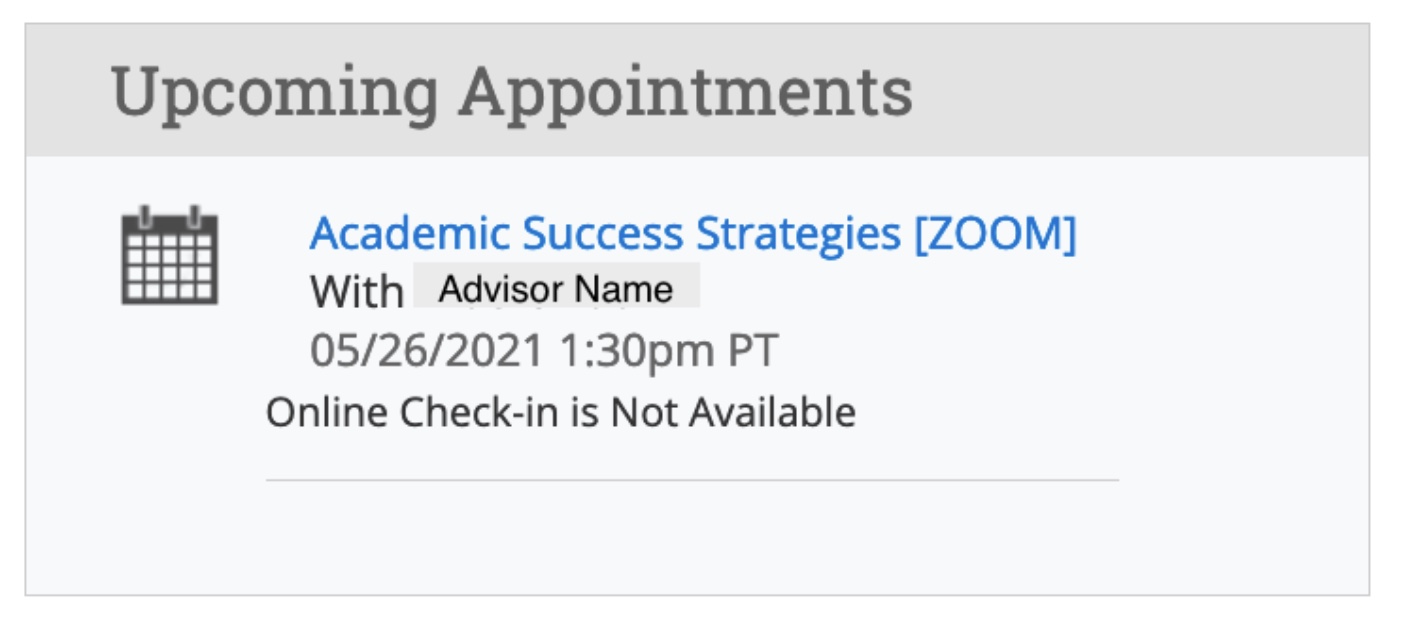The height and width of the screenshot is (636, 1416).
Task: Open the Academic Success Strategies [ZOOM] link
Action: click(x=692, y=234)
